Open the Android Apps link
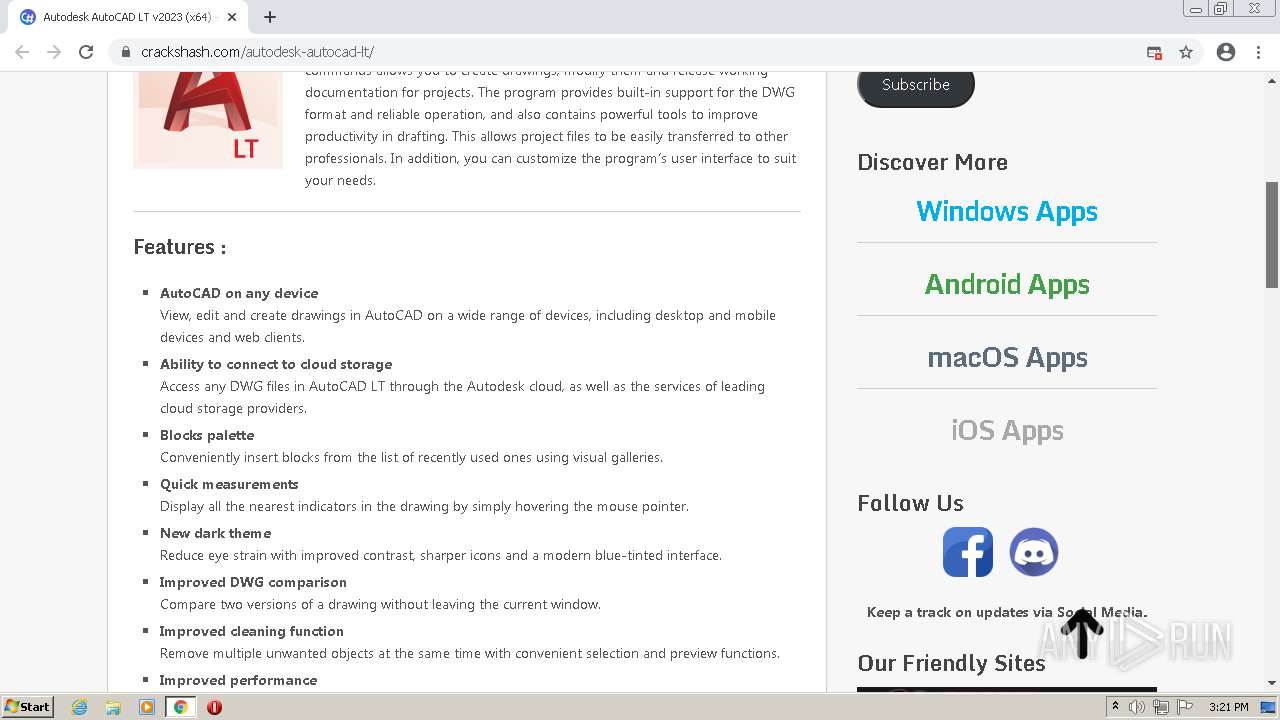Image resolution: width=1280 pixels, height=720 pixels. tap(1007, 284)
